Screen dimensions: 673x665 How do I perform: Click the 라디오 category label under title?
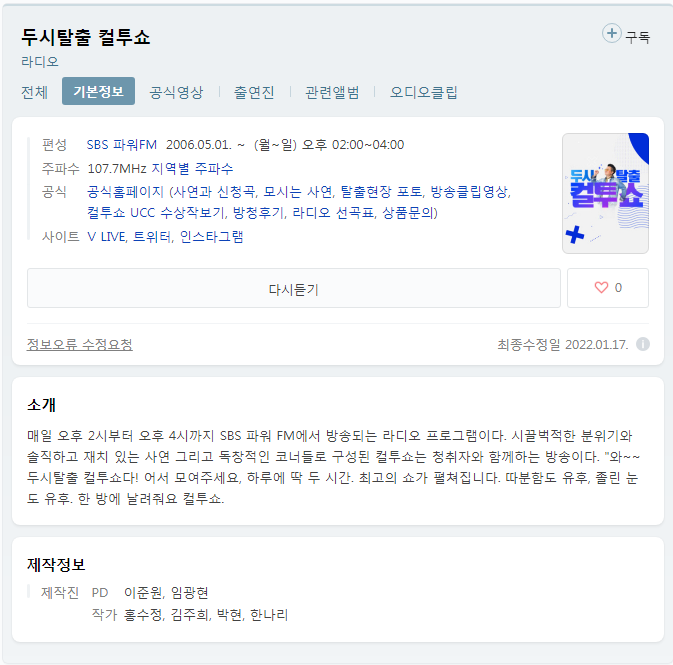tap(39, 61)
